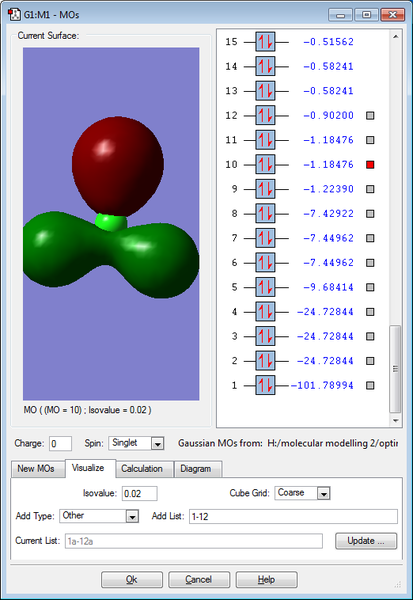Choose the occupancy icon of orbital 6
413x600 pixels.
coord(265,262)
